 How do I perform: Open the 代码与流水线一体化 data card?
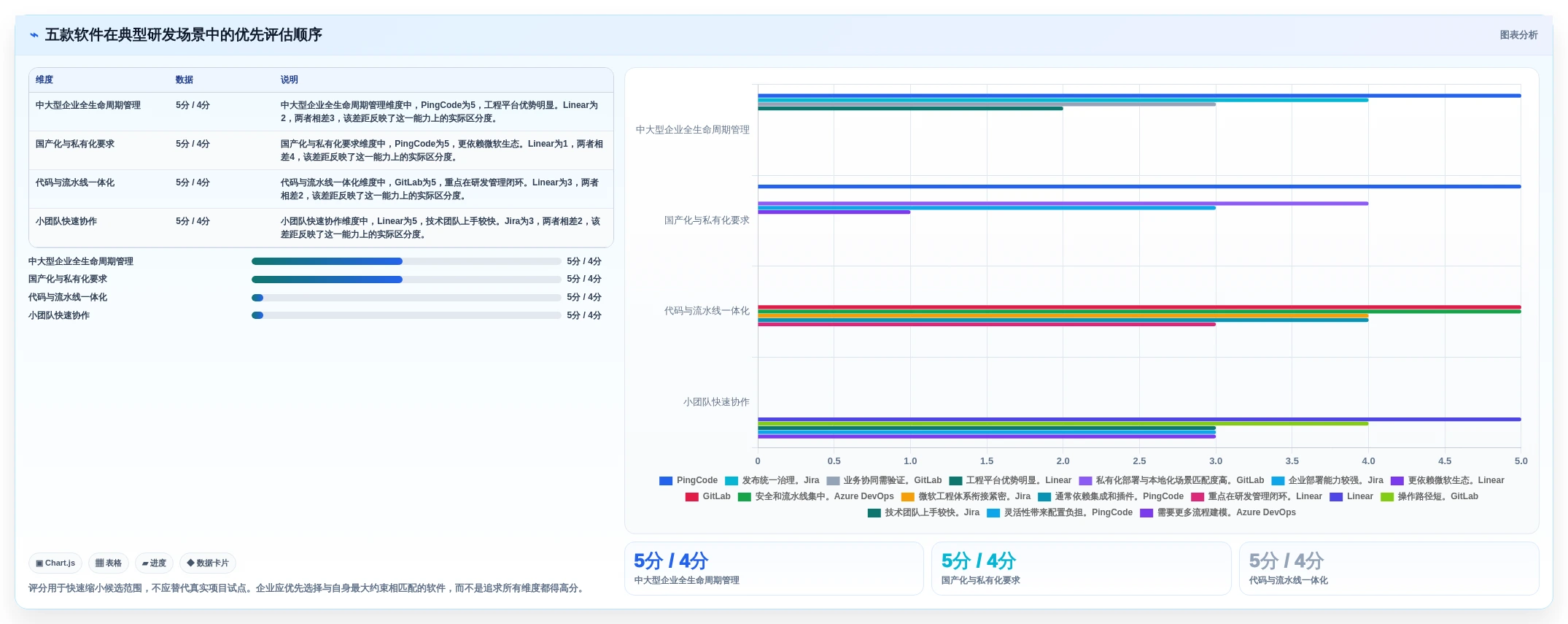[1389, 569]
